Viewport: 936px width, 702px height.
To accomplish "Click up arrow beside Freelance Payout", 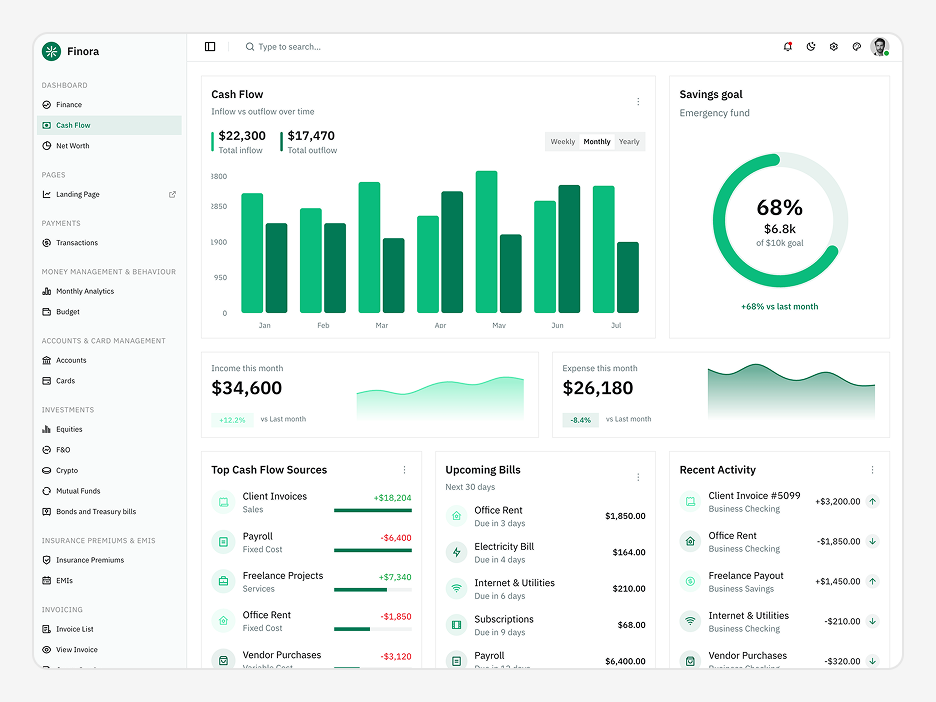I will 873,581.
